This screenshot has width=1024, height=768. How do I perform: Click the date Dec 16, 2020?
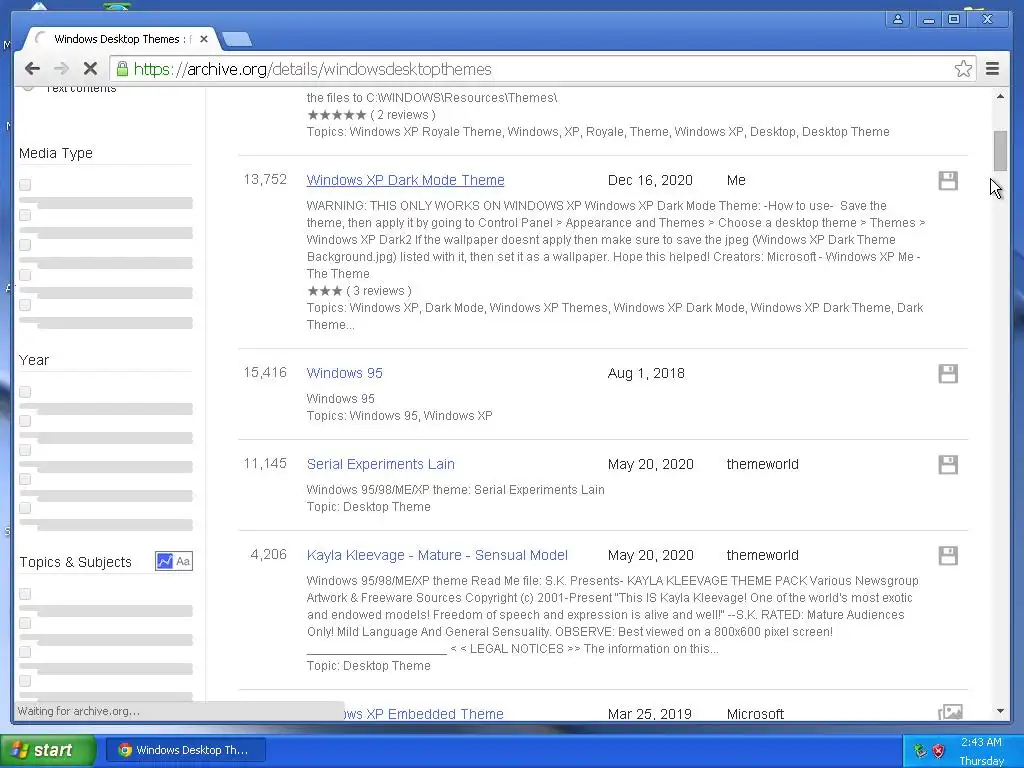click(650, 180)
